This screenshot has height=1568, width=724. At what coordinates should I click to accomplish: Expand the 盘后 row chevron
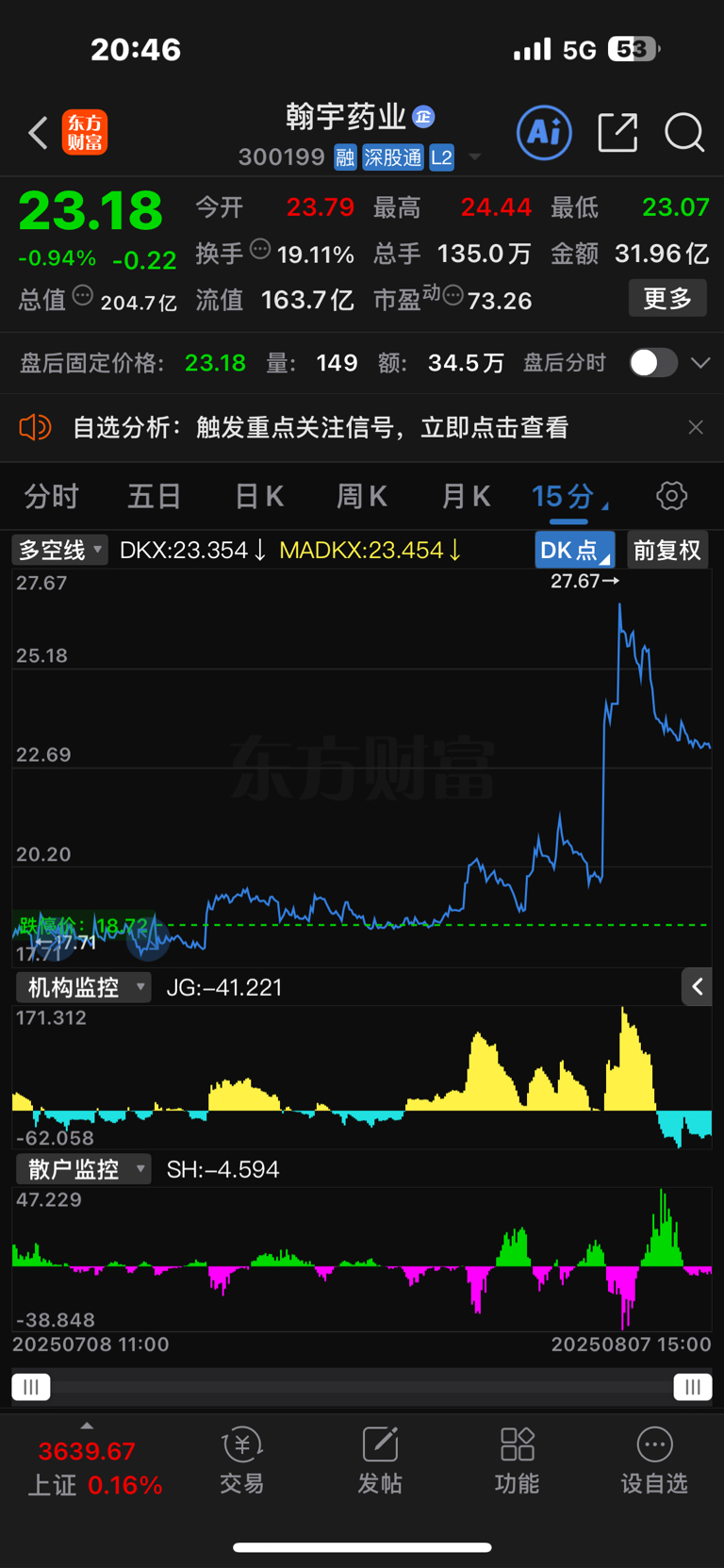700,363
